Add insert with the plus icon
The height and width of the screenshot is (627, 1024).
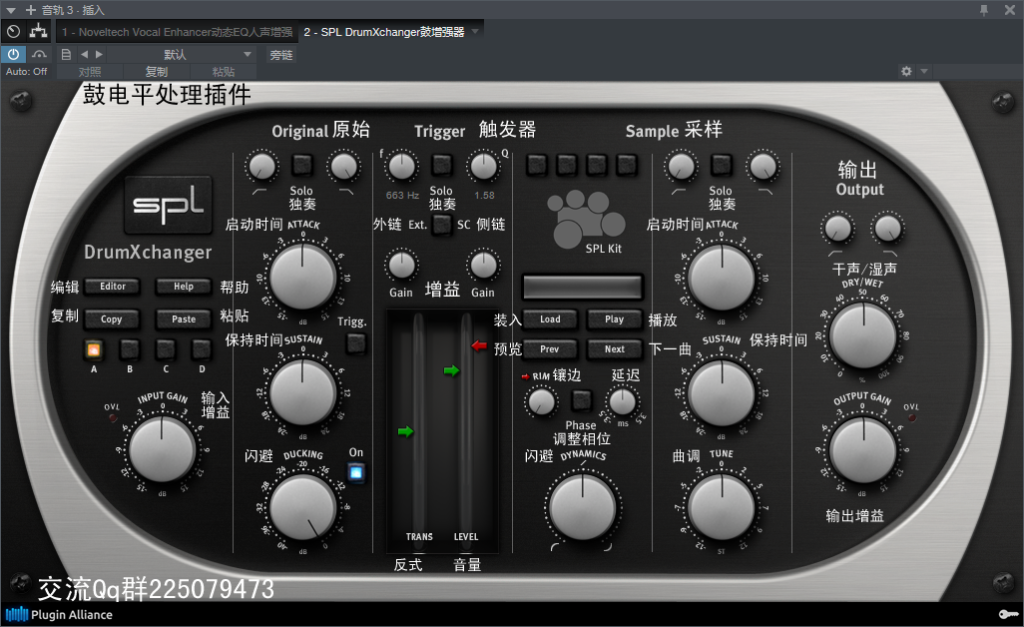click(31, 10)
